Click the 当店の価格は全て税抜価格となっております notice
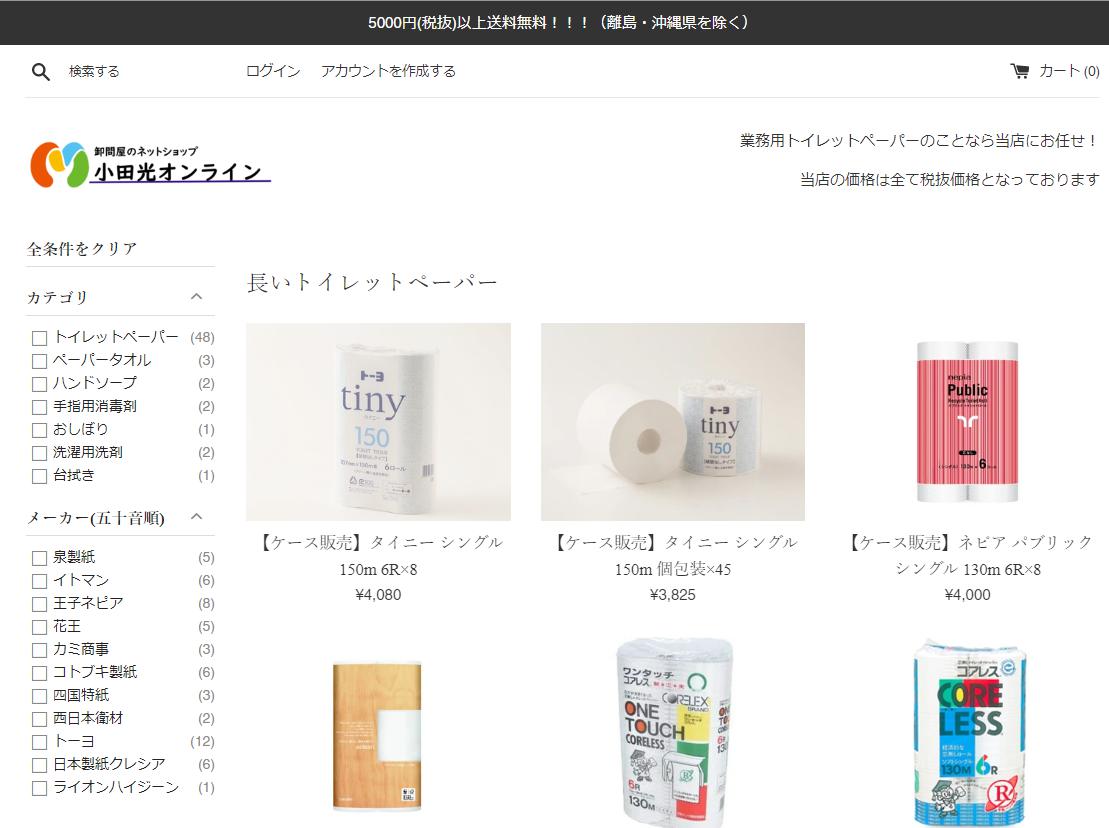This screenshot has width=1109, height=828. click(950, 180)
